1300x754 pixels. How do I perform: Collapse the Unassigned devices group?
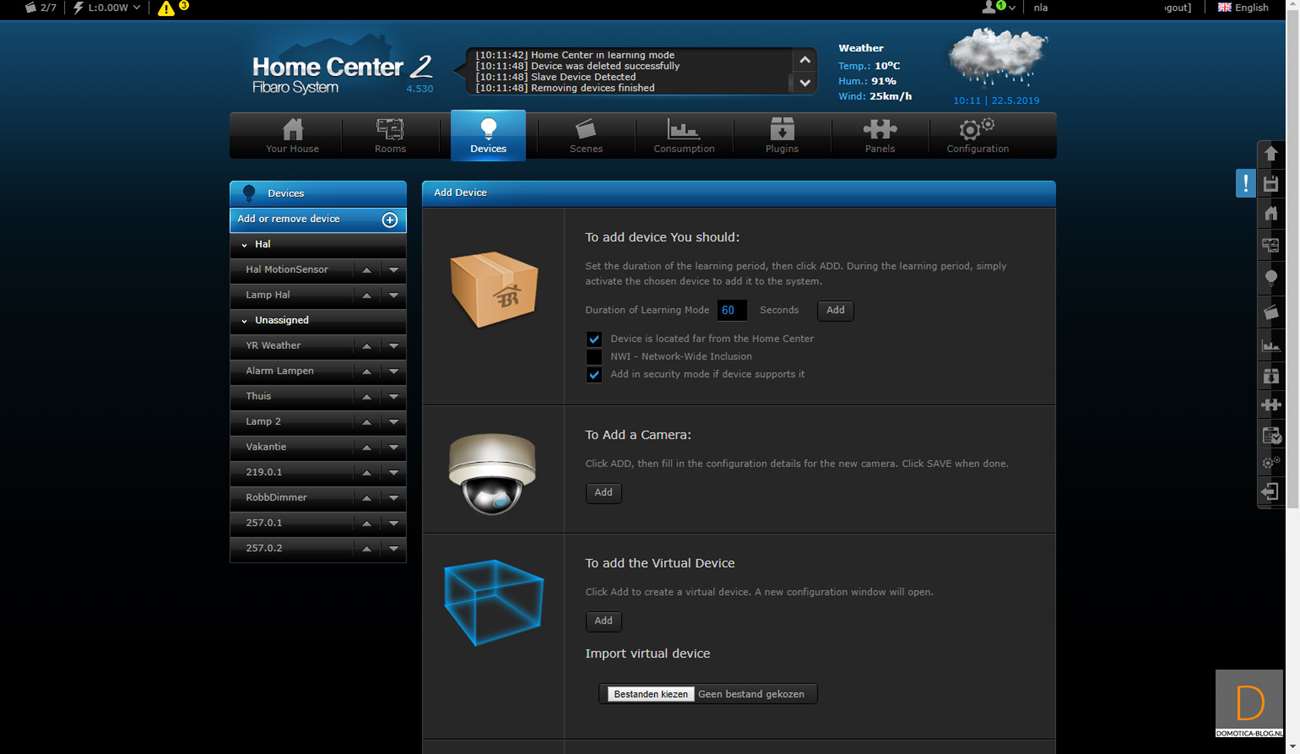[244, 321]
